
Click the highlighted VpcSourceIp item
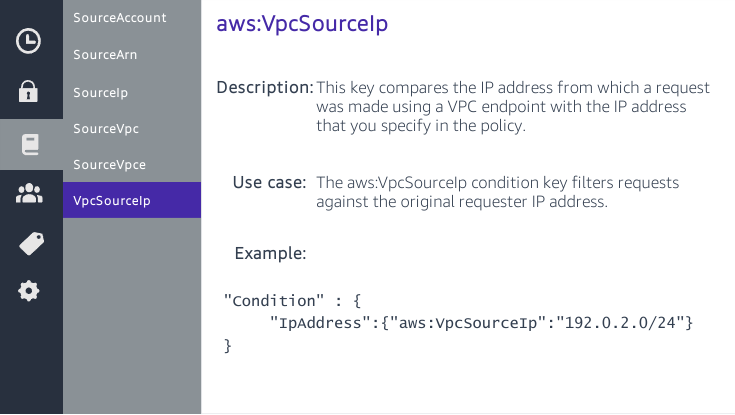tap(112, 200)
